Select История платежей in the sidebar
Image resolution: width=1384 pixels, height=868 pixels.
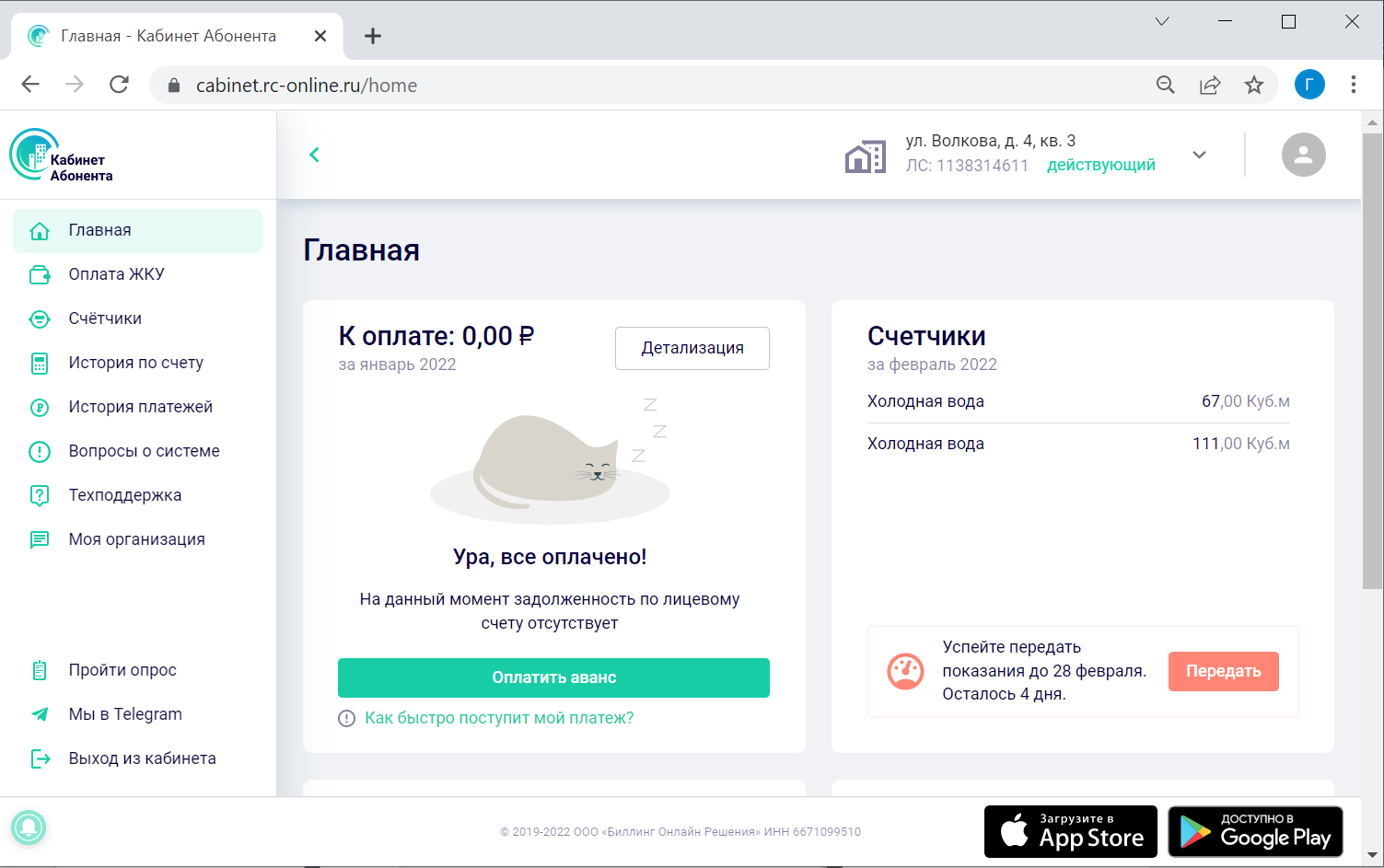(140, 407)
